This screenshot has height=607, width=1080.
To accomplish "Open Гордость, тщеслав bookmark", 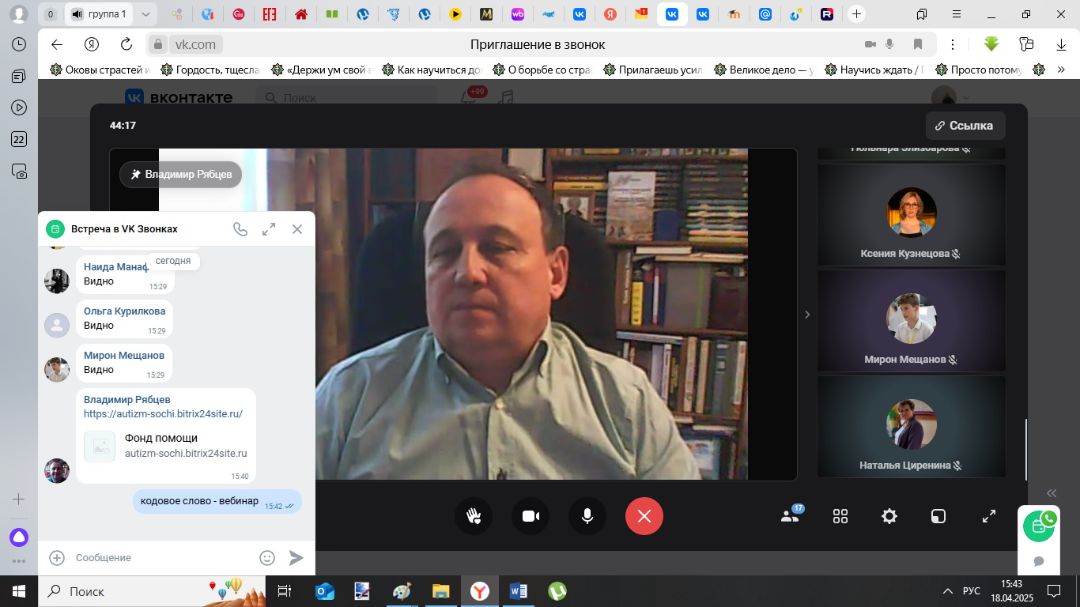I will (210, 70).
